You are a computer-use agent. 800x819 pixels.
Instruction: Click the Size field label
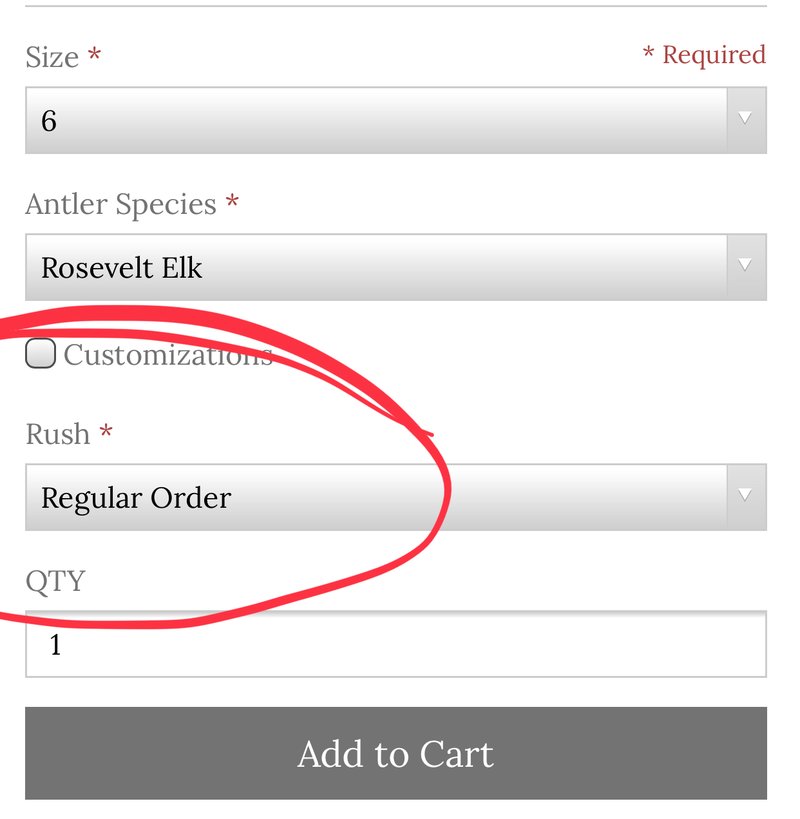(52, 57)
